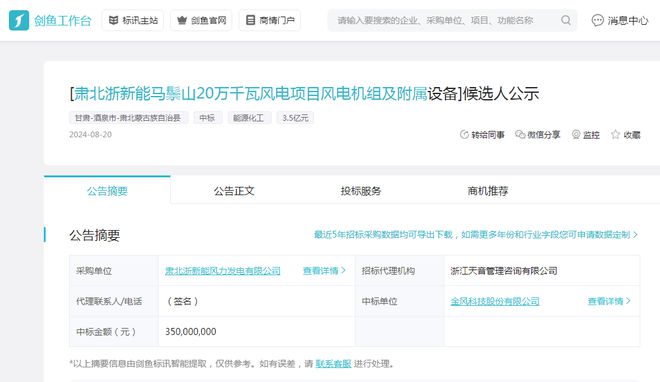Click the 剑鱼官网 crown icon
The image size is (660, 382).
182,20
